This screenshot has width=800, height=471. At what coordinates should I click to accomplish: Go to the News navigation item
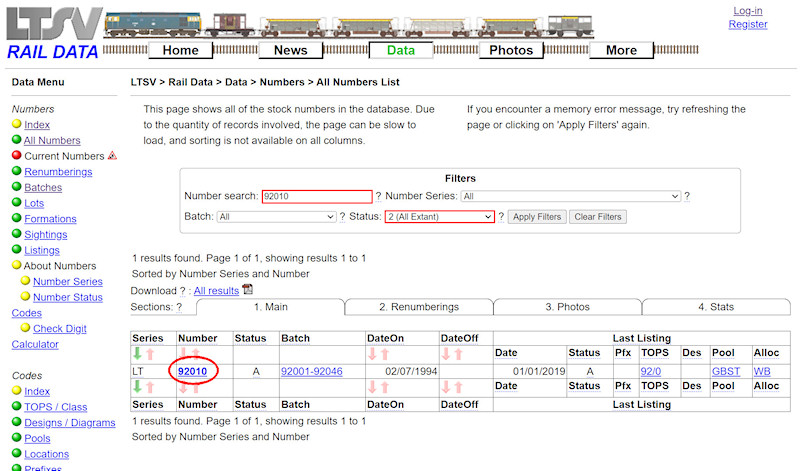pyautogui.click(x=290, y=50)
